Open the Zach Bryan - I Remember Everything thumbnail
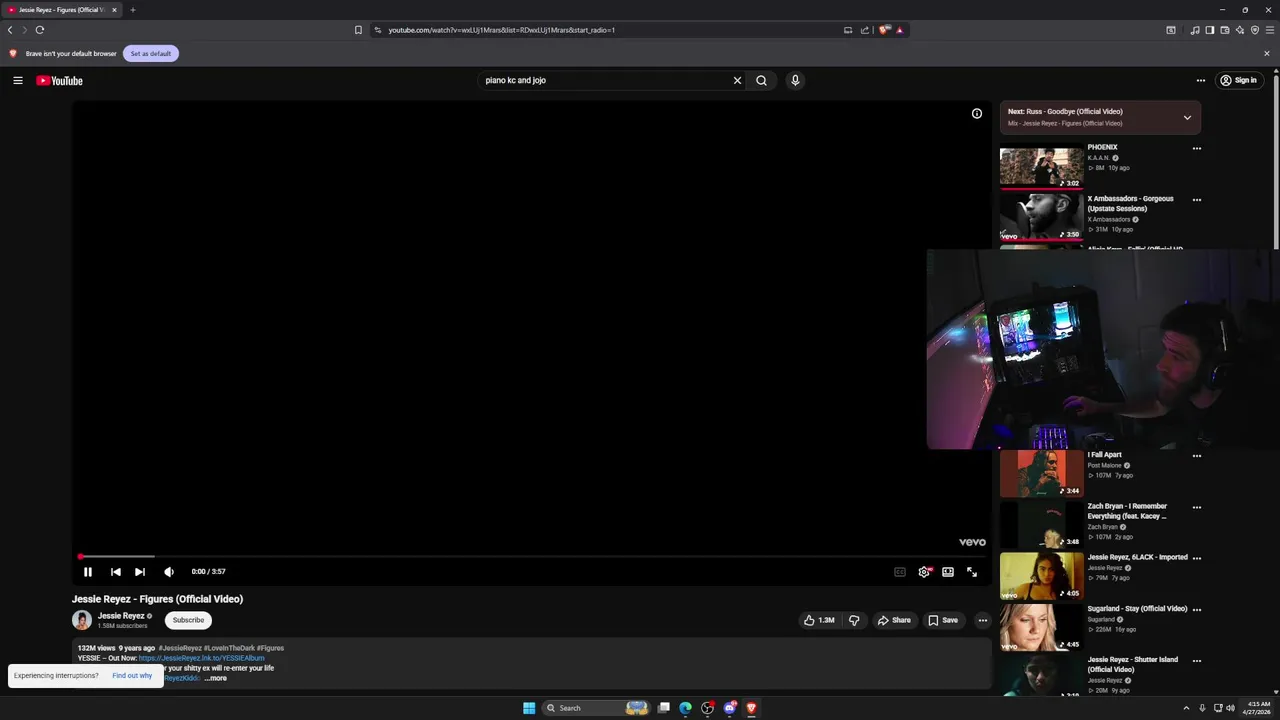1280x720 pixels. coord(1041,525)
